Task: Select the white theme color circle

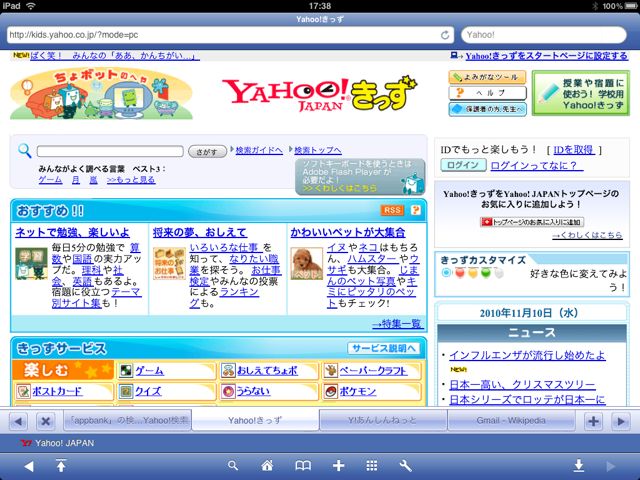Action: tap(499, 272)
